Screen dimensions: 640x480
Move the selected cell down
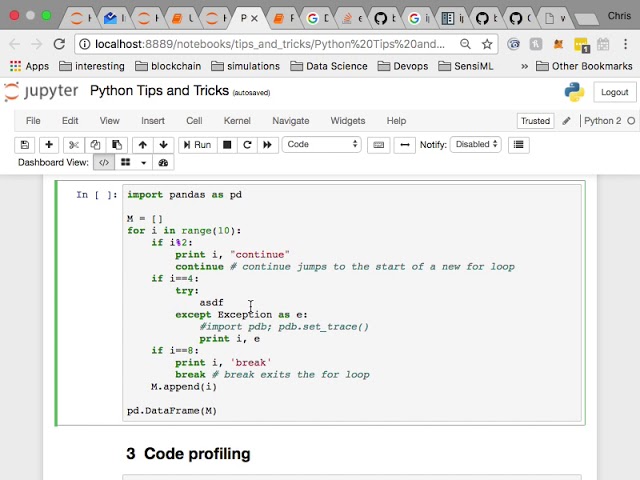click(164, 145)
